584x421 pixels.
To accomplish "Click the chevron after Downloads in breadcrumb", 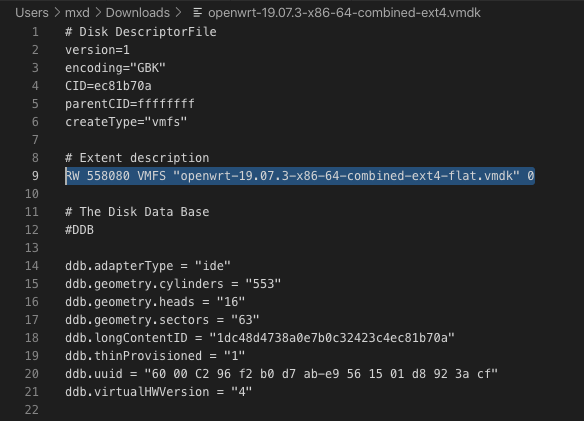I will 178,13.
